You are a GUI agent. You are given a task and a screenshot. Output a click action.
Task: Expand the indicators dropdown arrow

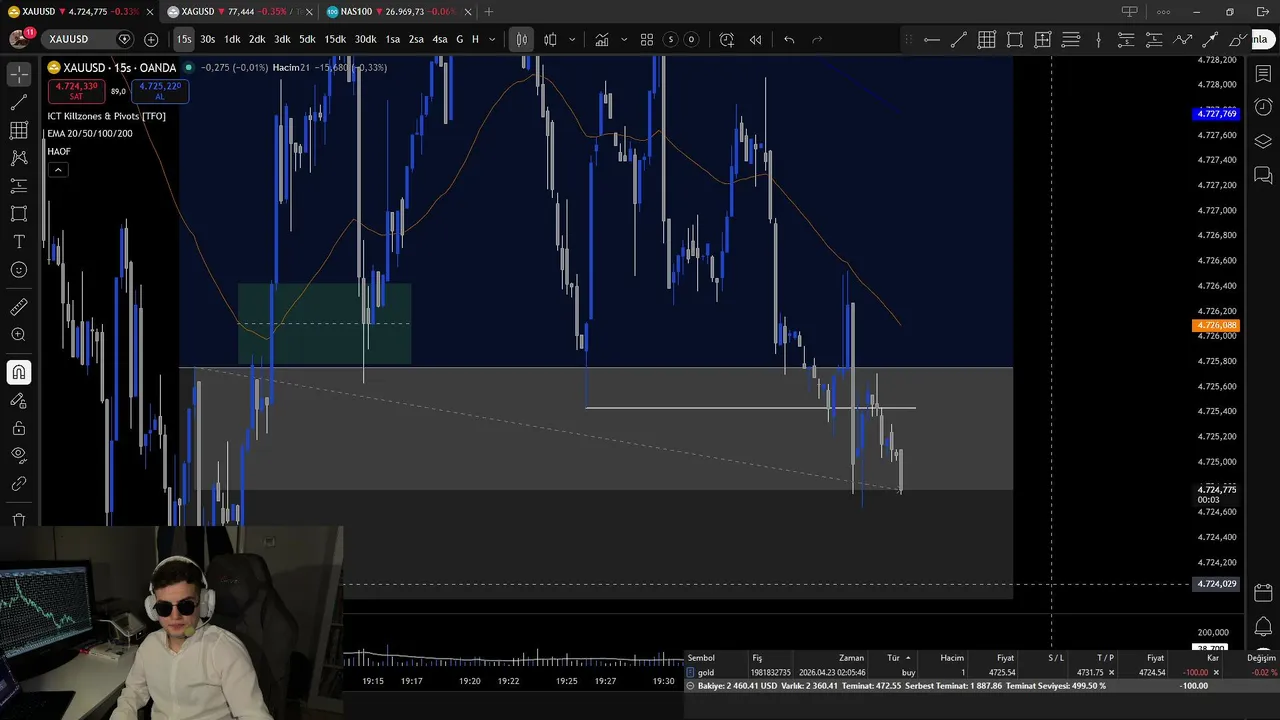click(x=624, y=39)
